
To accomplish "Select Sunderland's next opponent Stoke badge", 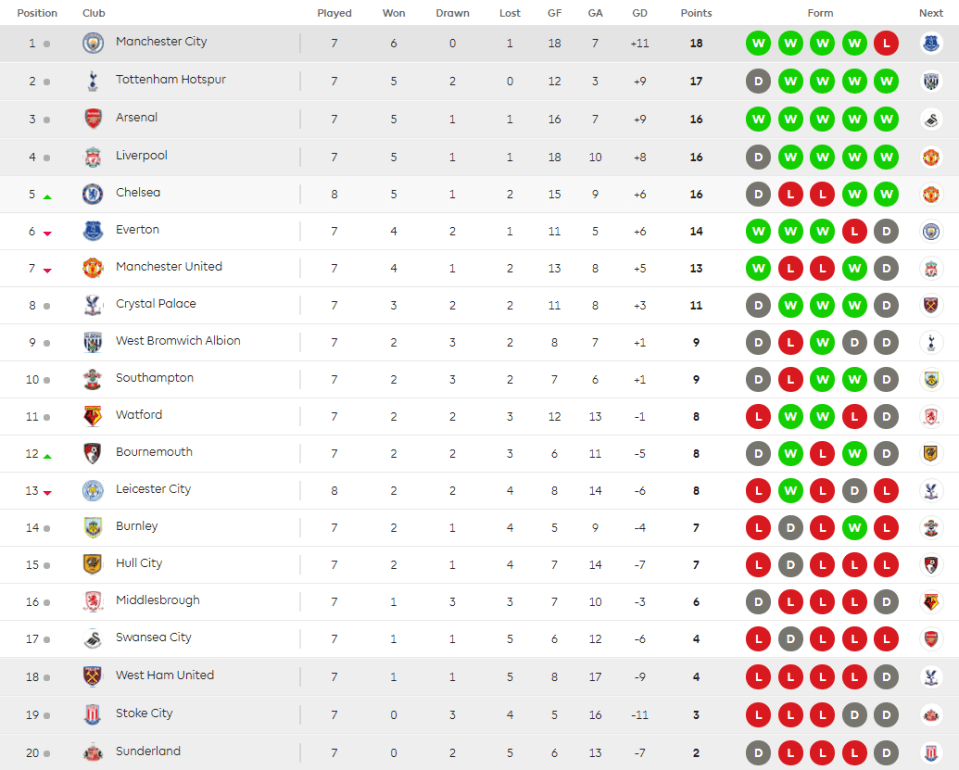I will tap(931, 752).
